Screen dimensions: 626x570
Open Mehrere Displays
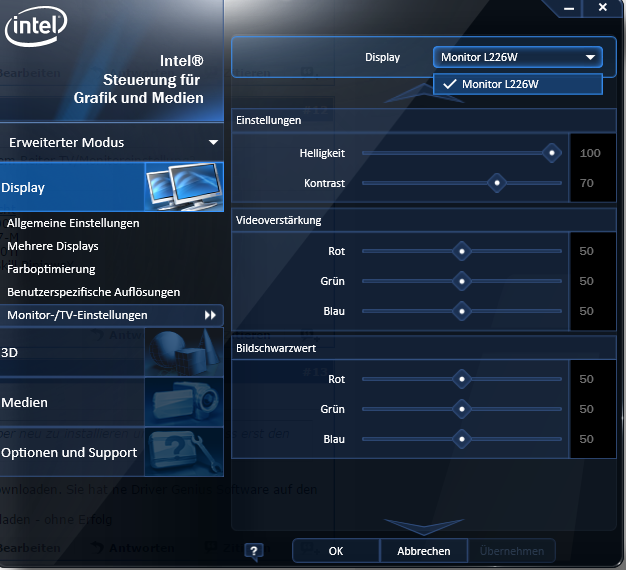53,246
